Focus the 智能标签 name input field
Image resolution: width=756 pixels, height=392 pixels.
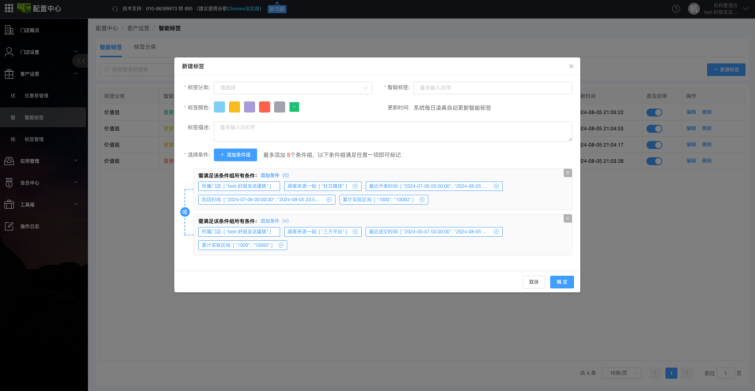click(493, 88)
